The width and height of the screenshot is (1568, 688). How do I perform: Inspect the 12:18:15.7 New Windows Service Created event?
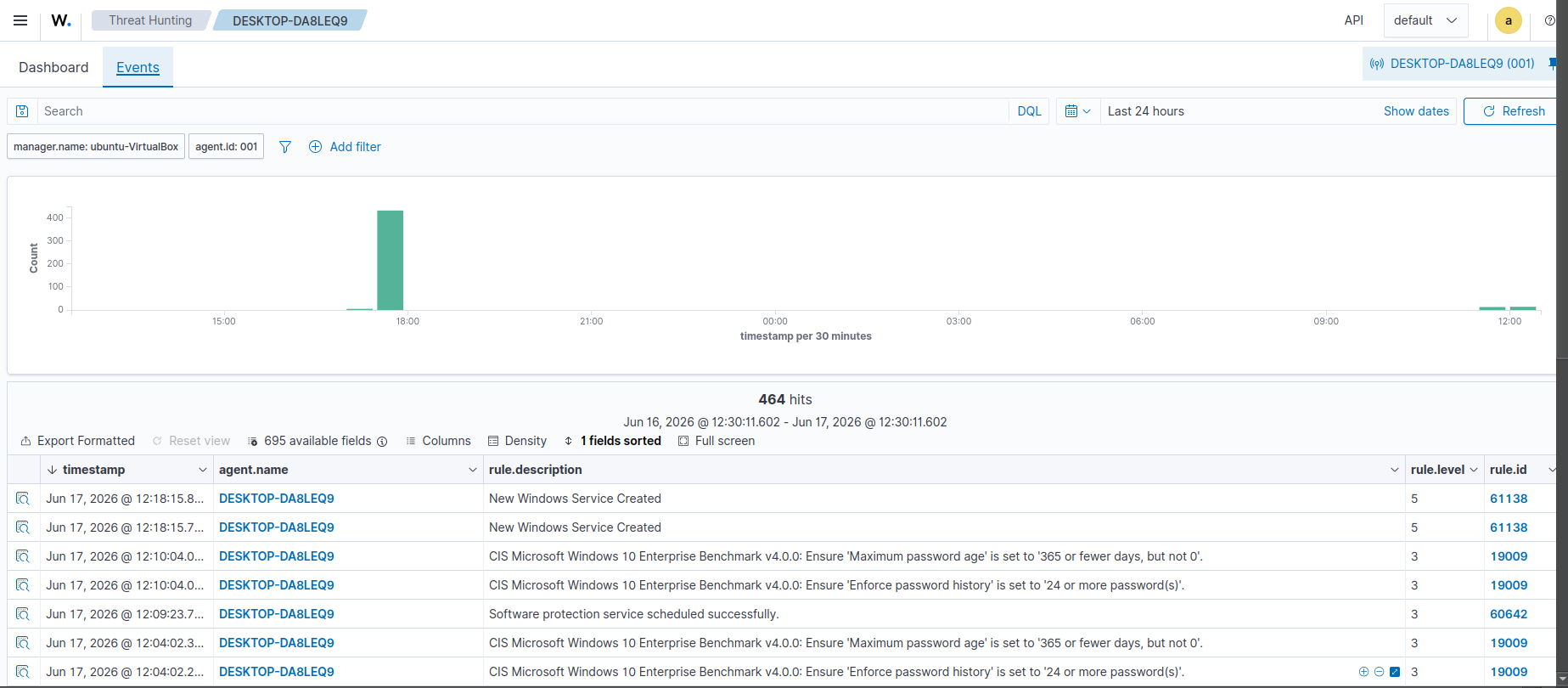pos(23,527)
